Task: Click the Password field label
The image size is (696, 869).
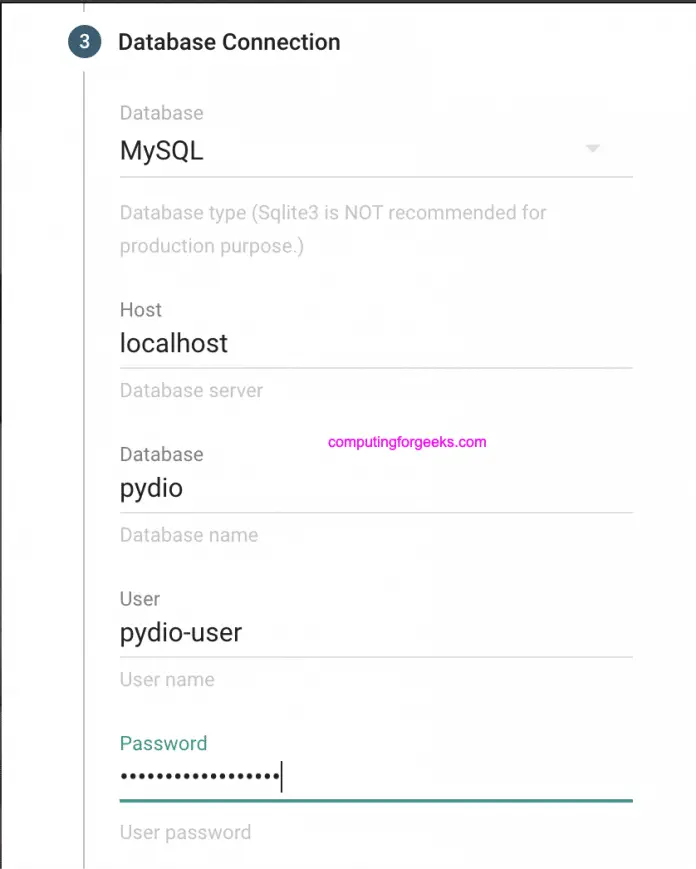Action: 163,743
